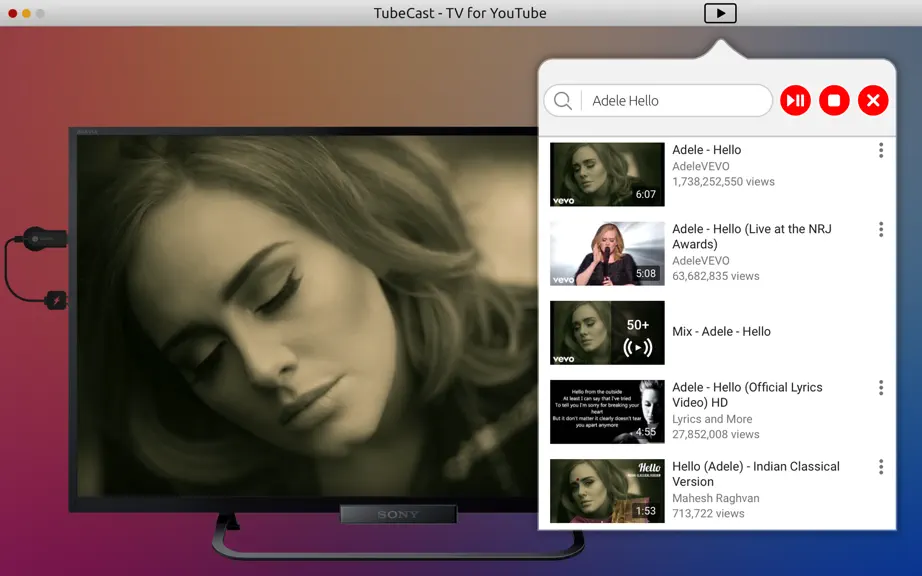Toggle play/pause with the red button
Viewport: 922px width, 576px height.
click(x=795, y=101)
